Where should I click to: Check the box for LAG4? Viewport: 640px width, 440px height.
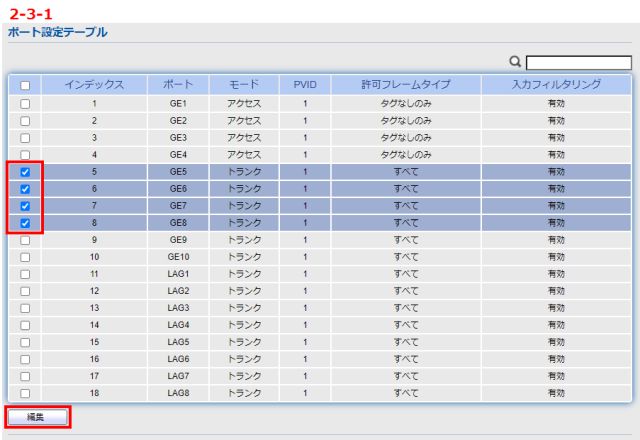click(25, 325)
